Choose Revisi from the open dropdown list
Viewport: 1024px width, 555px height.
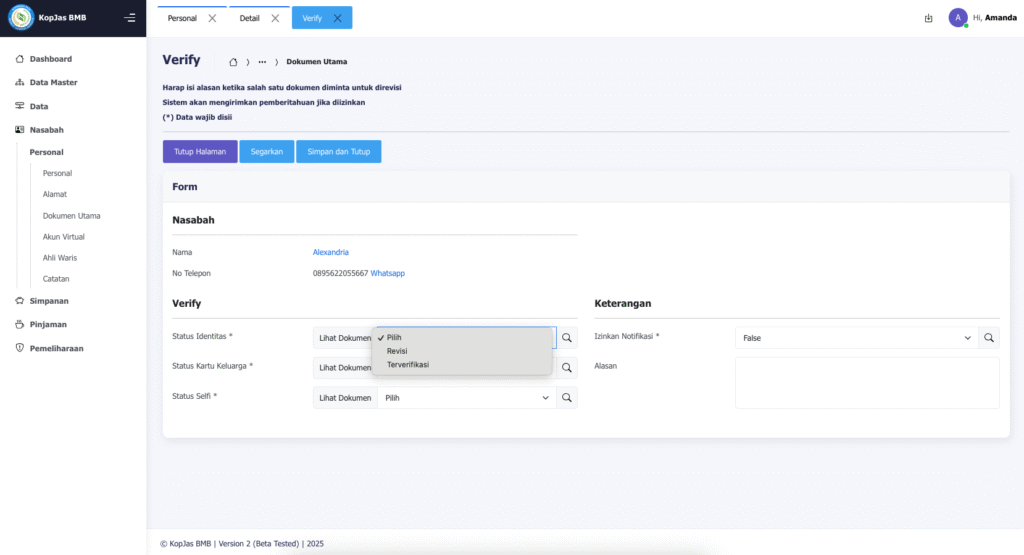[x=397, y=351]
